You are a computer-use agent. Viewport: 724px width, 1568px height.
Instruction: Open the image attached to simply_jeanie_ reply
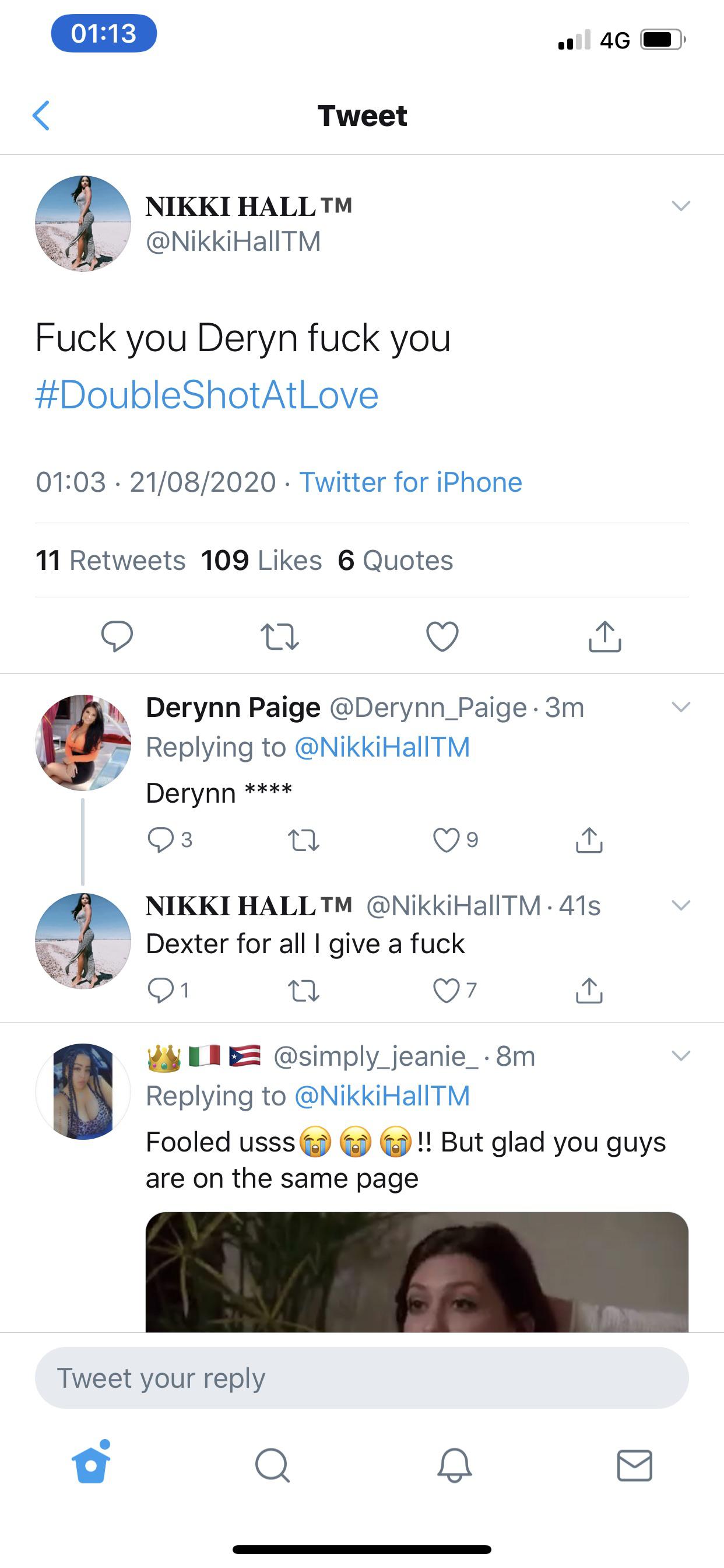[x=417, y=1271]
